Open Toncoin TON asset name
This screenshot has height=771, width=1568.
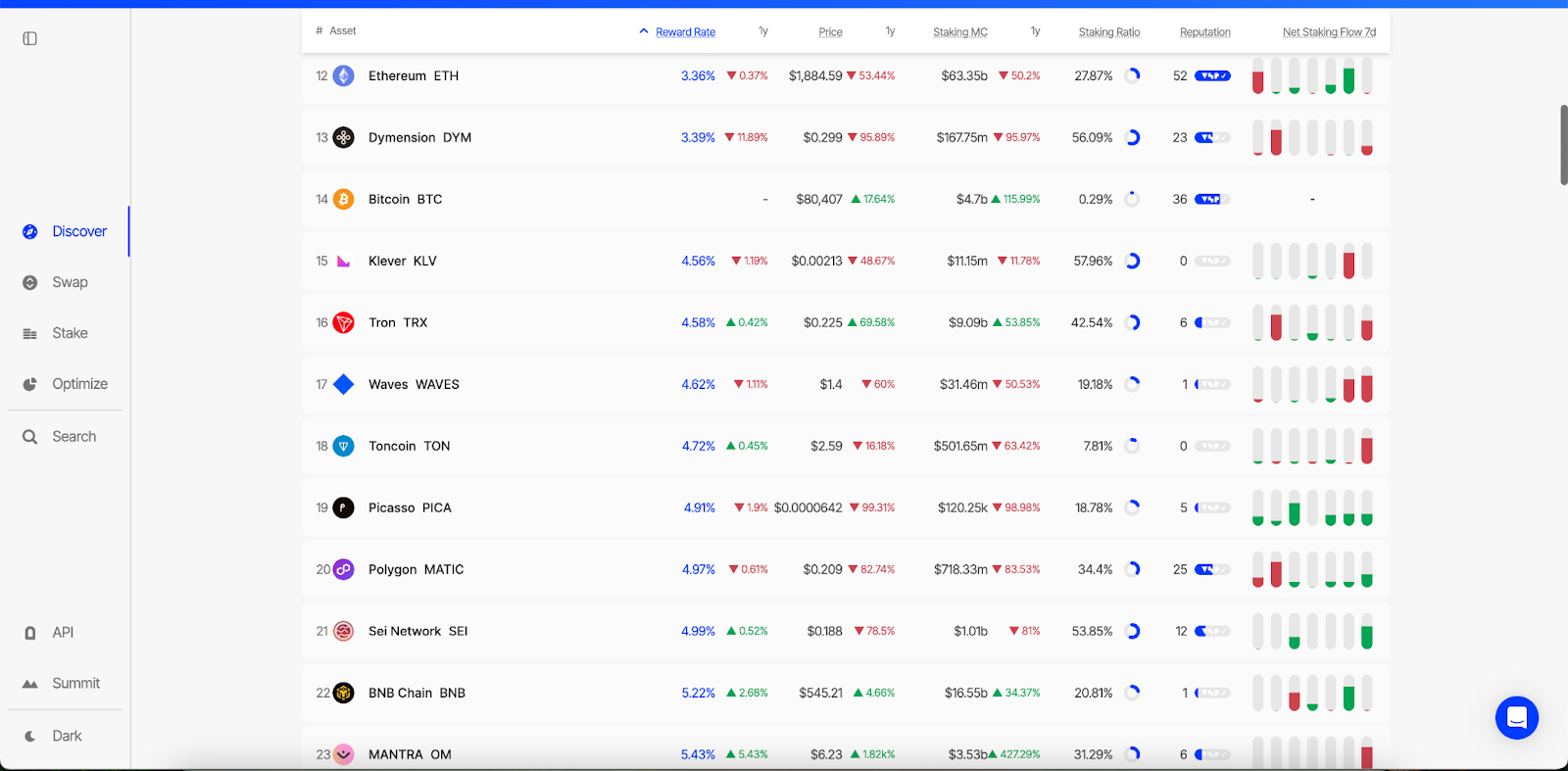pos(410,446)
